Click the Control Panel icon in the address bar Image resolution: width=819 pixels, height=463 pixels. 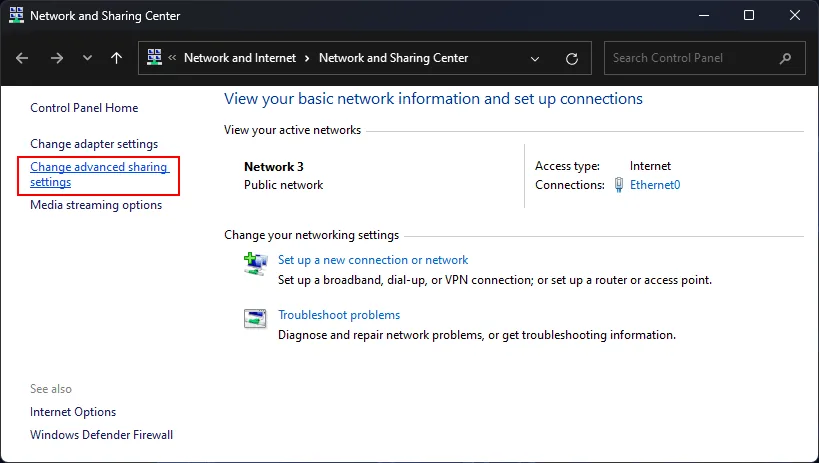pyautogui.click(x=154, y=57)
